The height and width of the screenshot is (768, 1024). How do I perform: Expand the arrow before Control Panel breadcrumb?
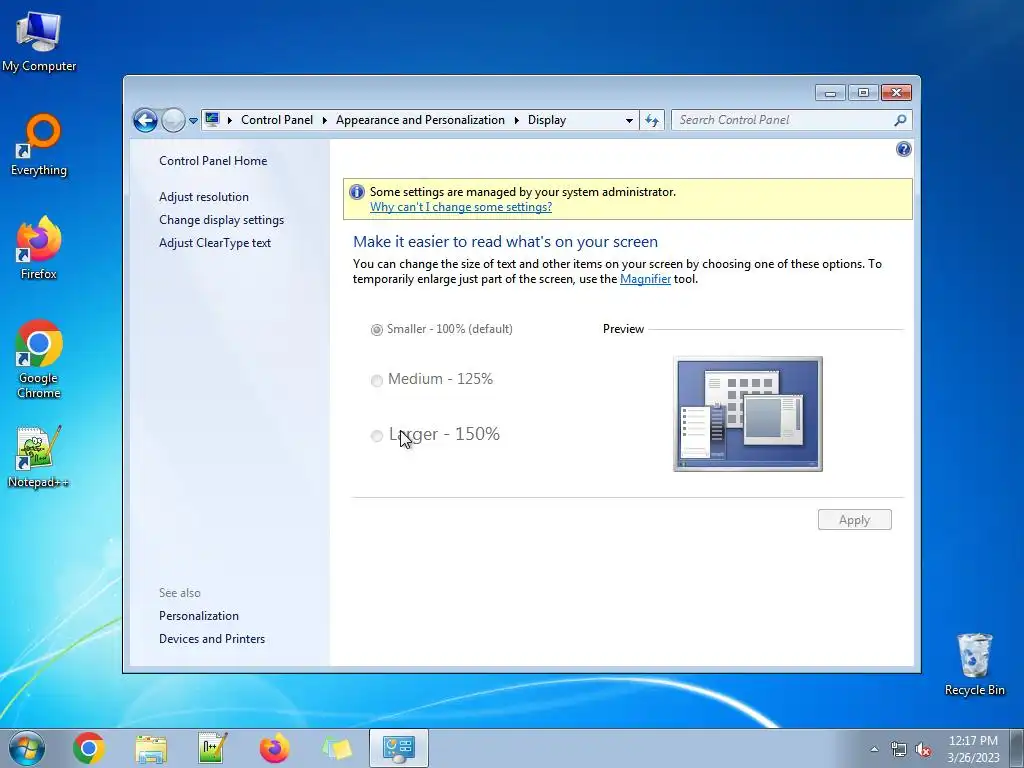click(230, 120)
